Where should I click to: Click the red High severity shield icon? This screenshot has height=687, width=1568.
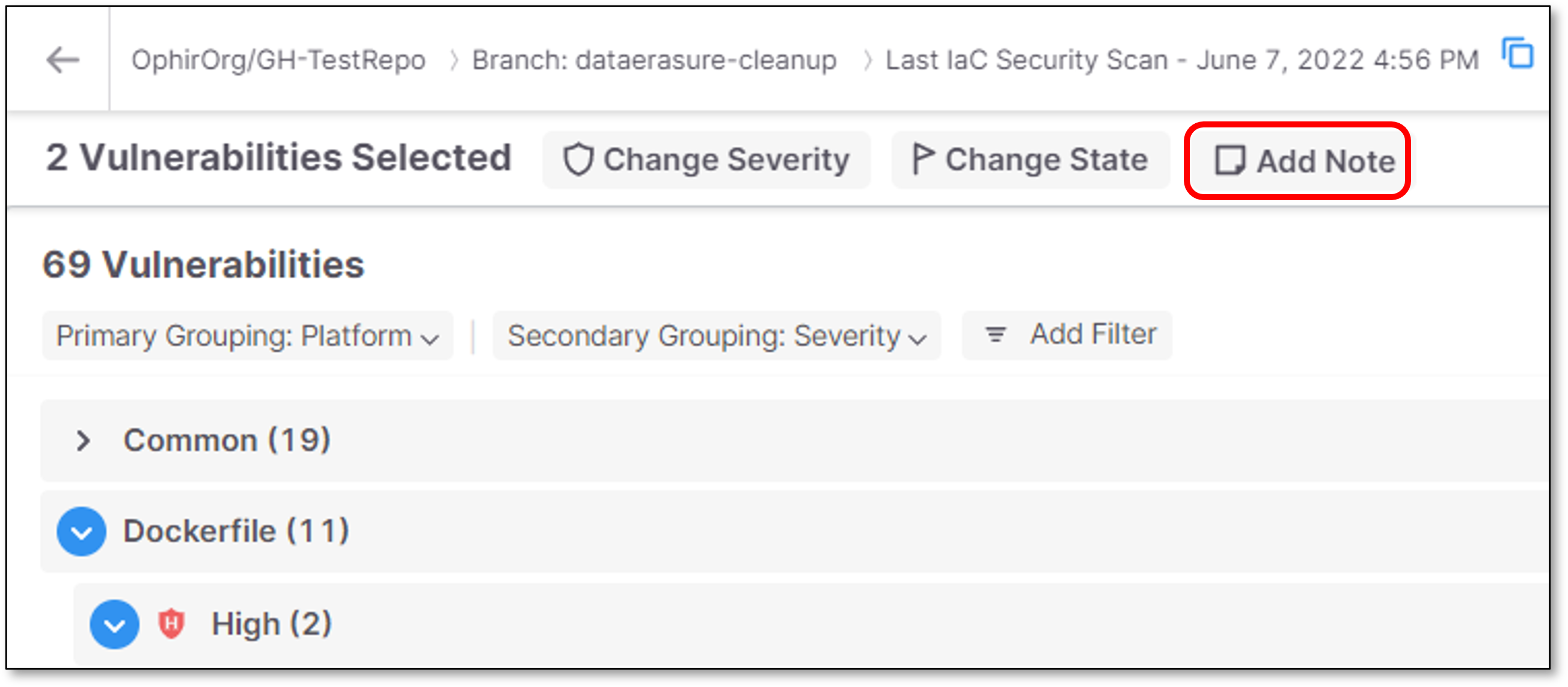point(171,624)
